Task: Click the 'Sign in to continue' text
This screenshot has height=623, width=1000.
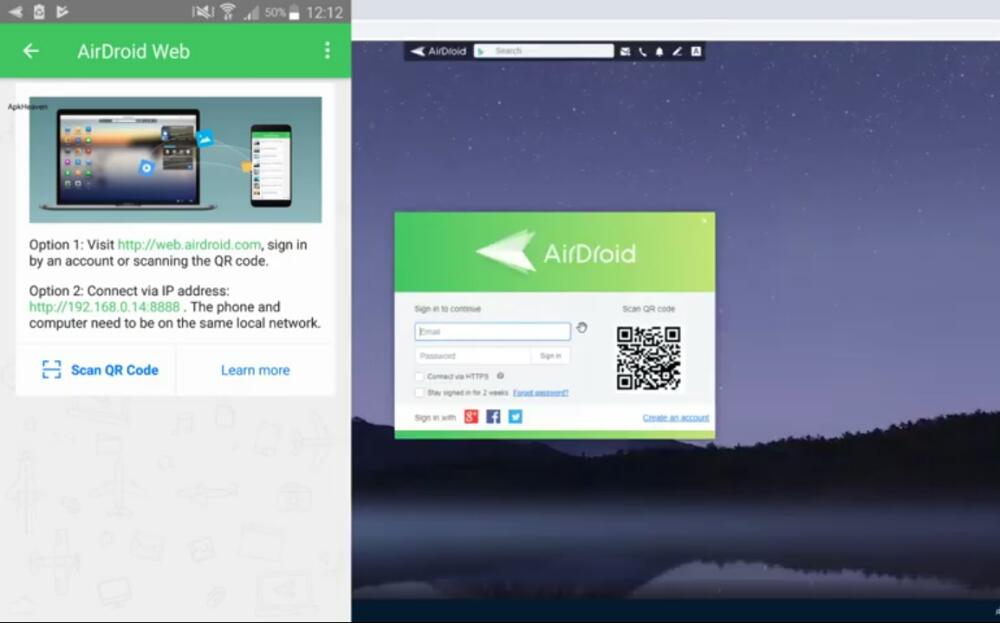Action: (x=448, y=309)
